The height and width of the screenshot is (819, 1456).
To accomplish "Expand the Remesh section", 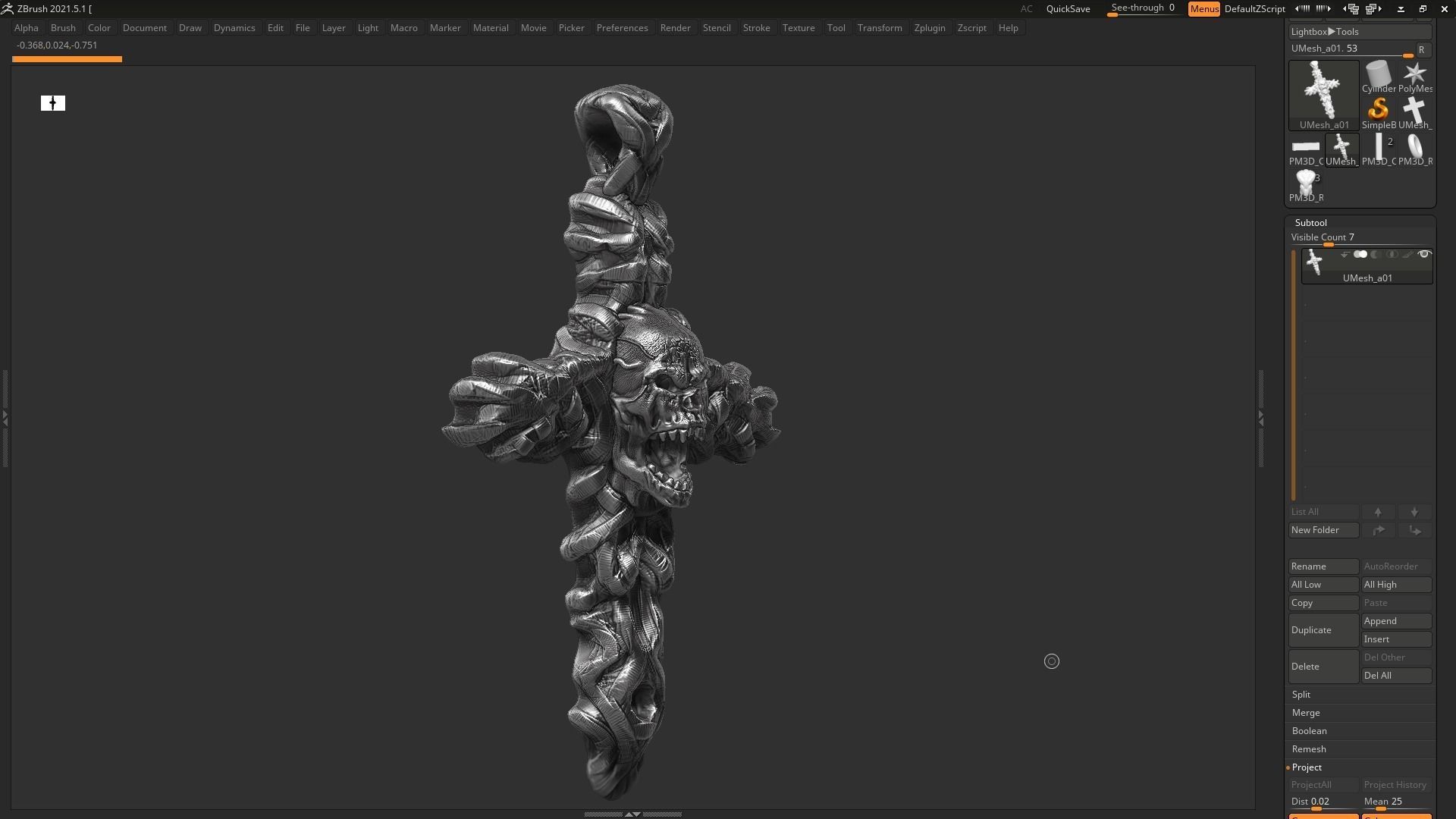I will 1309,749.
